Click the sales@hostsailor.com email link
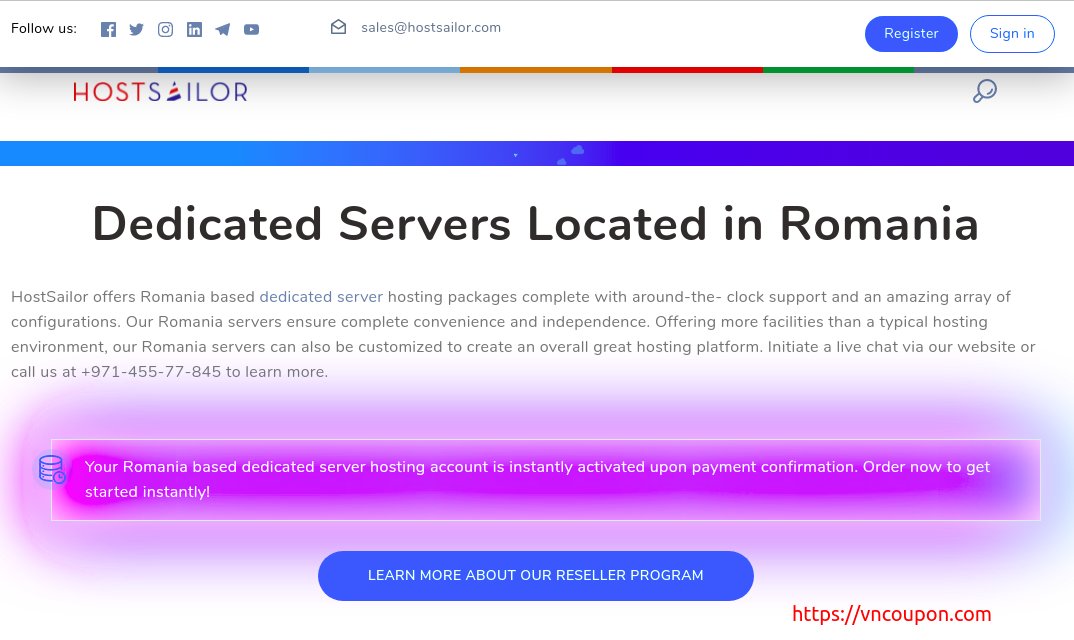1074x640 pixels. point(431,27)
